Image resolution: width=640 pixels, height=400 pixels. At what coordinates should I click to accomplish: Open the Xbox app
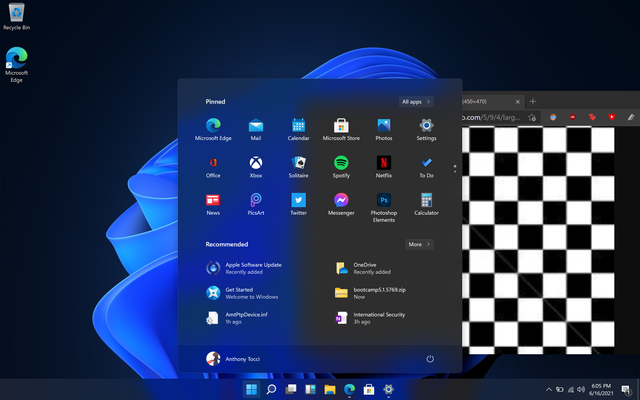pos(256,167)
